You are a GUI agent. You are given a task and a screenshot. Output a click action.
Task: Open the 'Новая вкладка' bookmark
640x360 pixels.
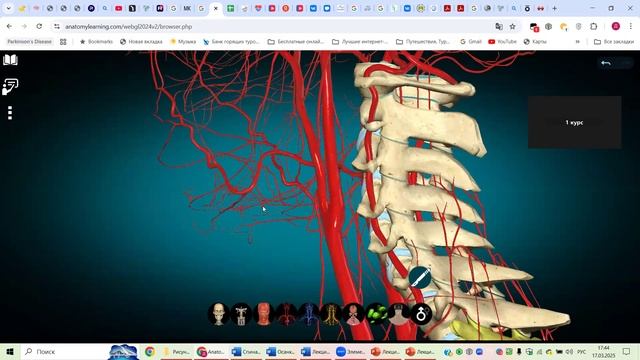tap(141, 42)
